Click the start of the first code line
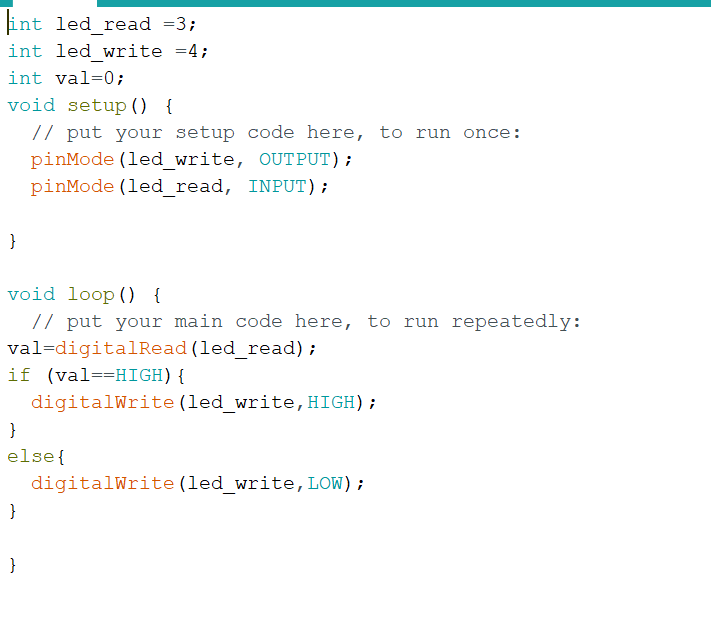 click(9, 24)
